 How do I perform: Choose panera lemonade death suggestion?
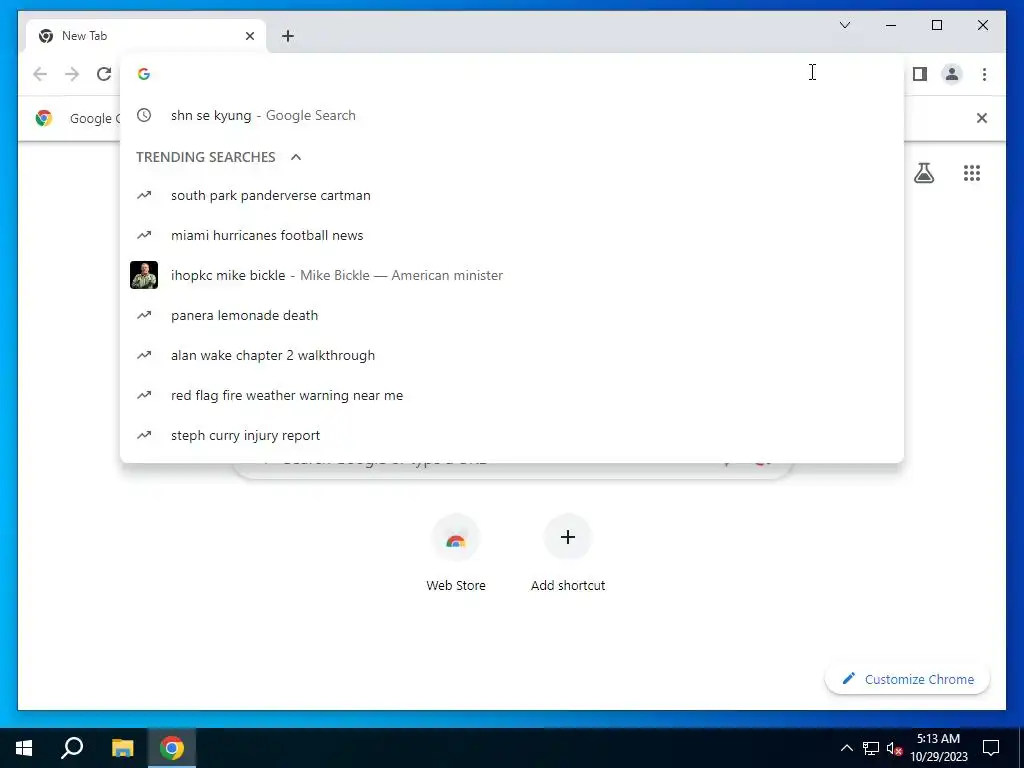tap(512, 315)
